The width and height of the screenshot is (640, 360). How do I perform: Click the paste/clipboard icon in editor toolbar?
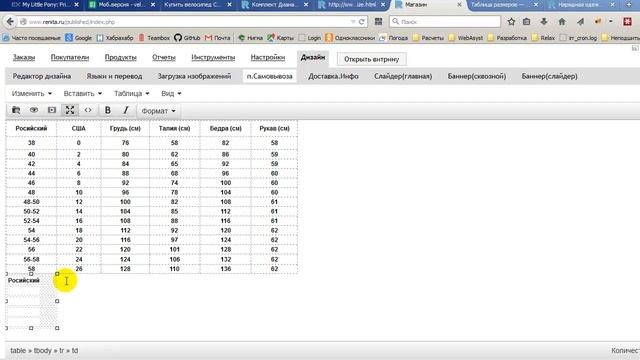tap(16, 110)
